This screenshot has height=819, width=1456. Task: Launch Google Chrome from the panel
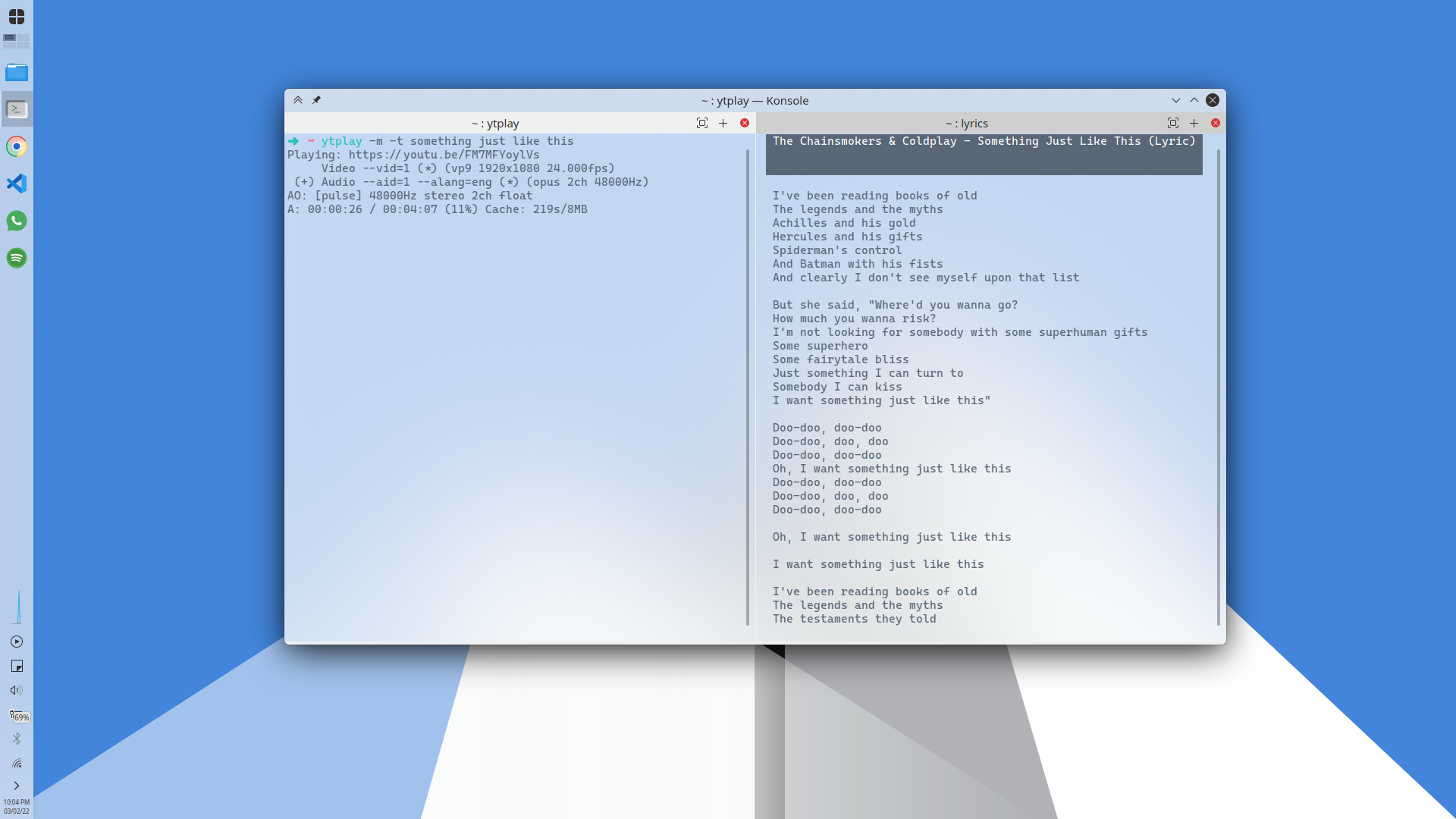pos(17,146)
